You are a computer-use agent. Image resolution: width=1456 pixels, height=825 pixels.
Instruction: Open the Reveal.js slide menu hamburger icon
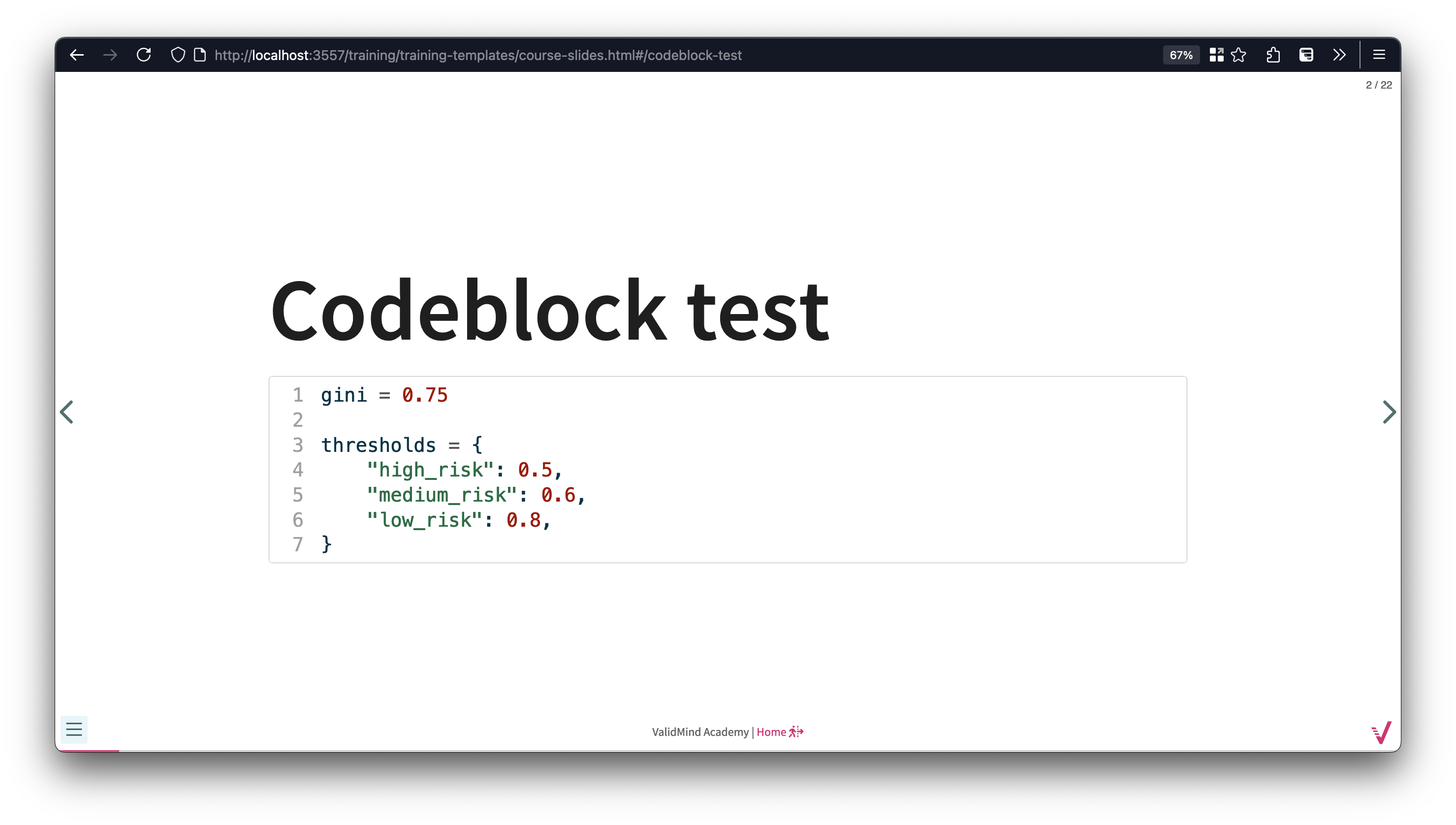74,729
